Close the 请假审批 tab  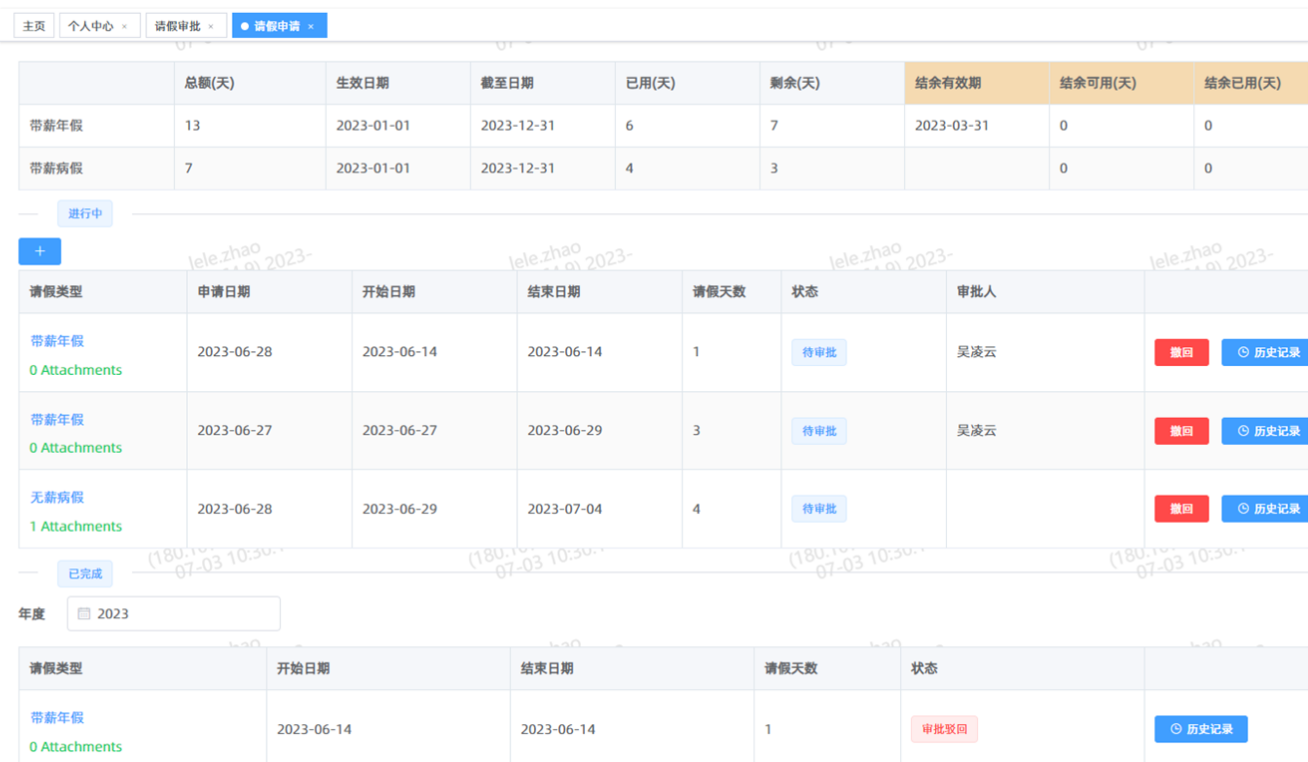pos(211,27)
